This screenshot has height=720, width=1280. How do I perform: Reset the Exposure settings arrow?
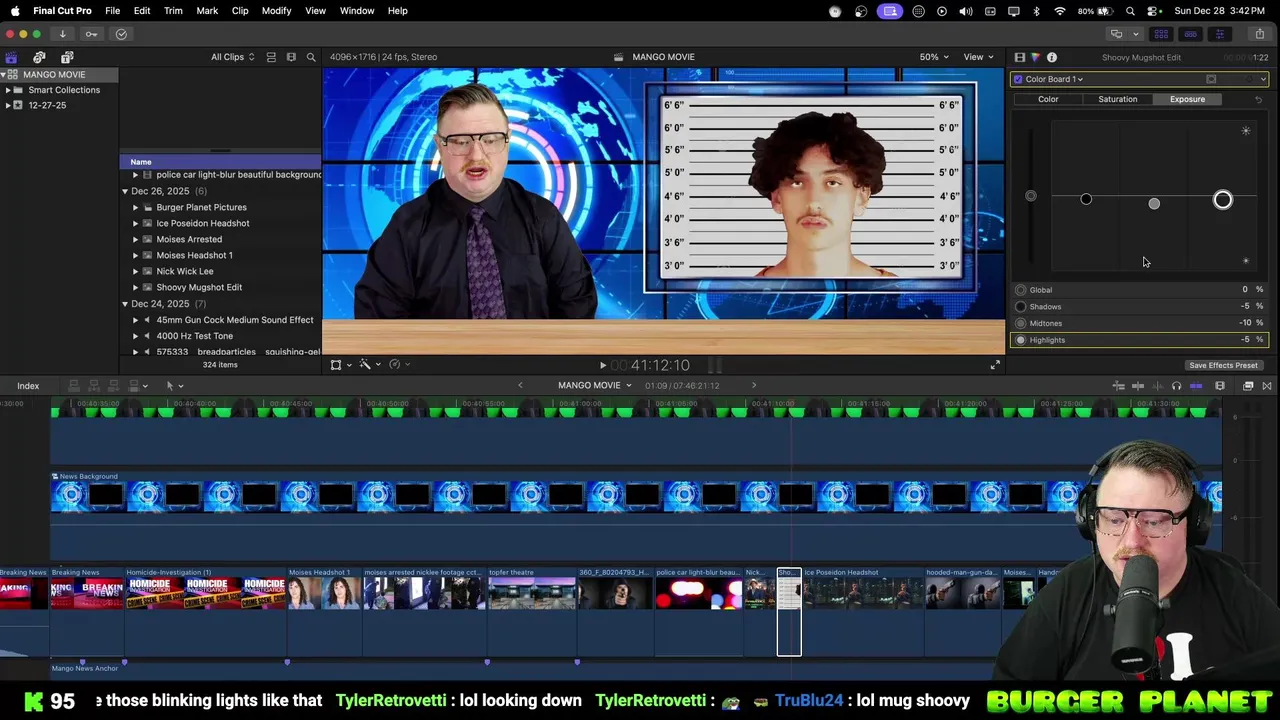[x=1258, y=99]
